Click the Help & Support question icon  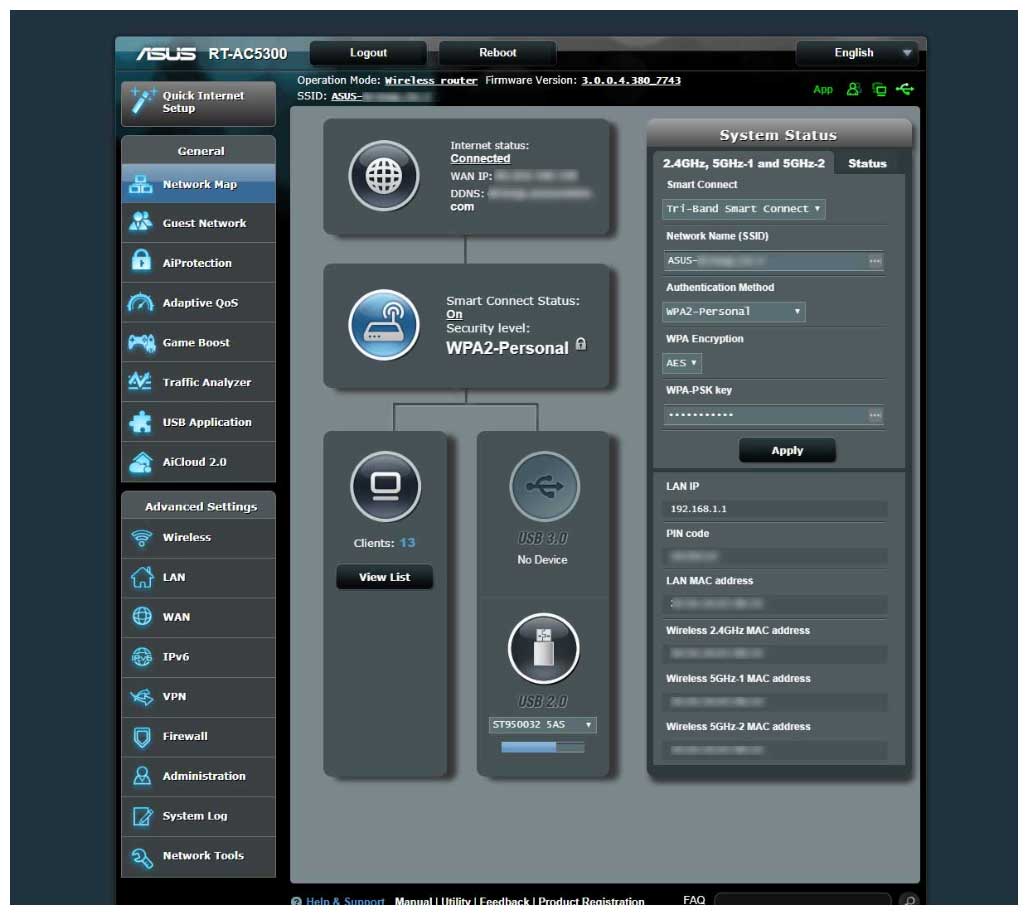pos(296,902)
